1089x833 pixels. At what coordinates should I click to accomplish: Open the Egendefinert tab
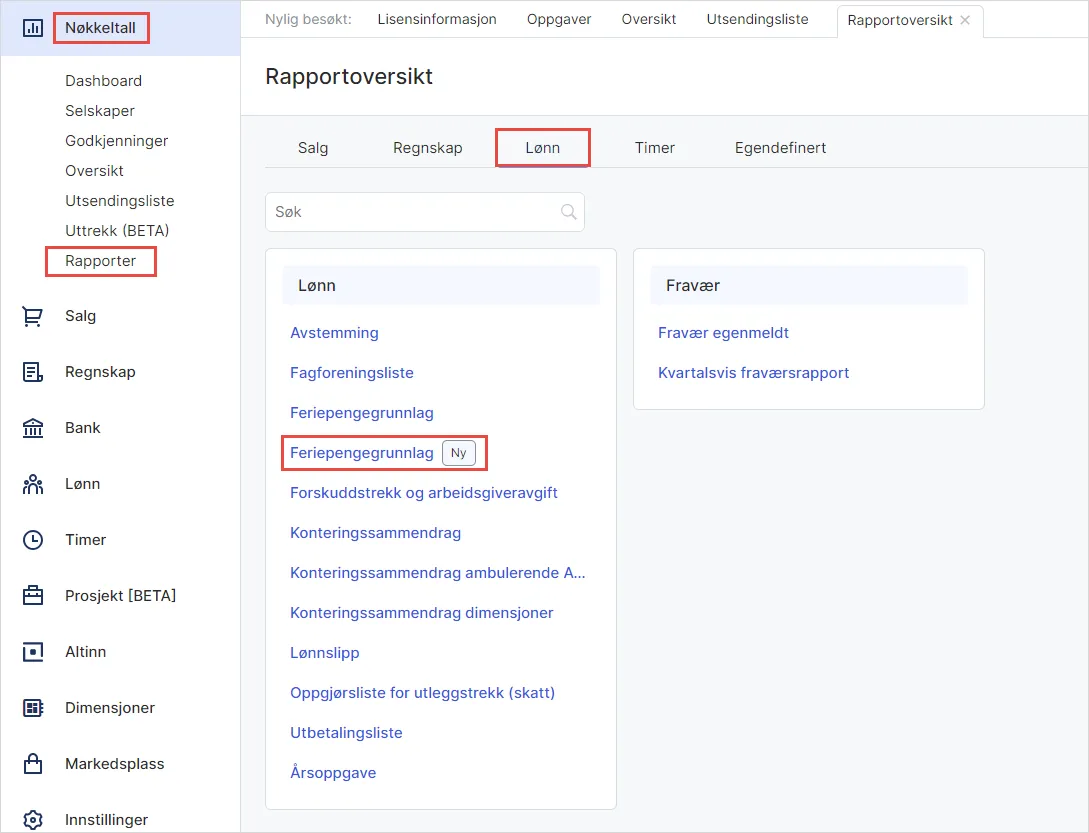coord(780,147)
